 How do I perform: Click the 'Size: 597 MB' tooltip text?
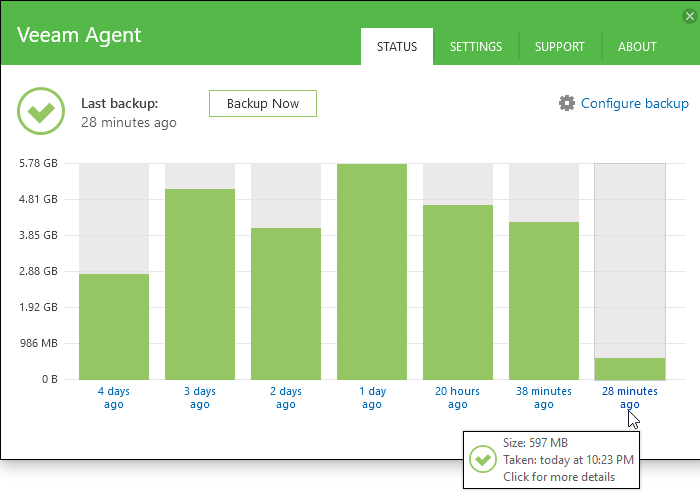click(535, 443)
